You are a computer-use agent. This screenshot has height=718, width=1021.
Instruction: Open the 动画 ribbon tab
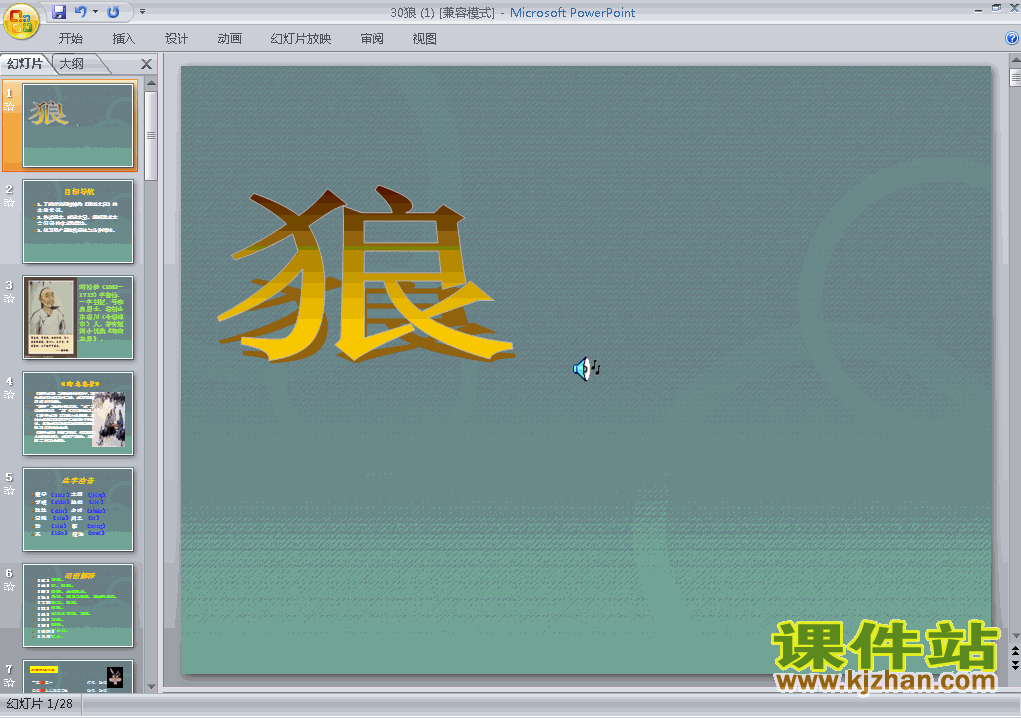pyautogui.click(x=229, y=38)
